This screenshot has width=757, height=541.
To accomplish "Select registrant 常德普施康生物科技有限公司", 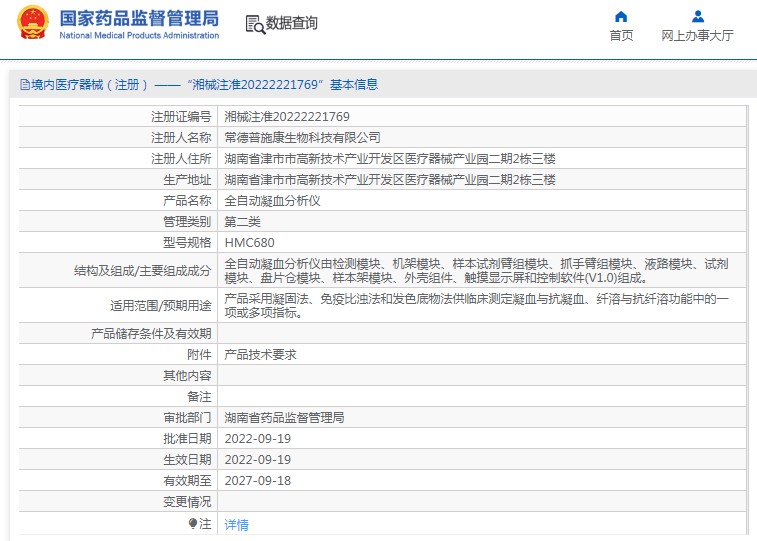I will (302, 138).
